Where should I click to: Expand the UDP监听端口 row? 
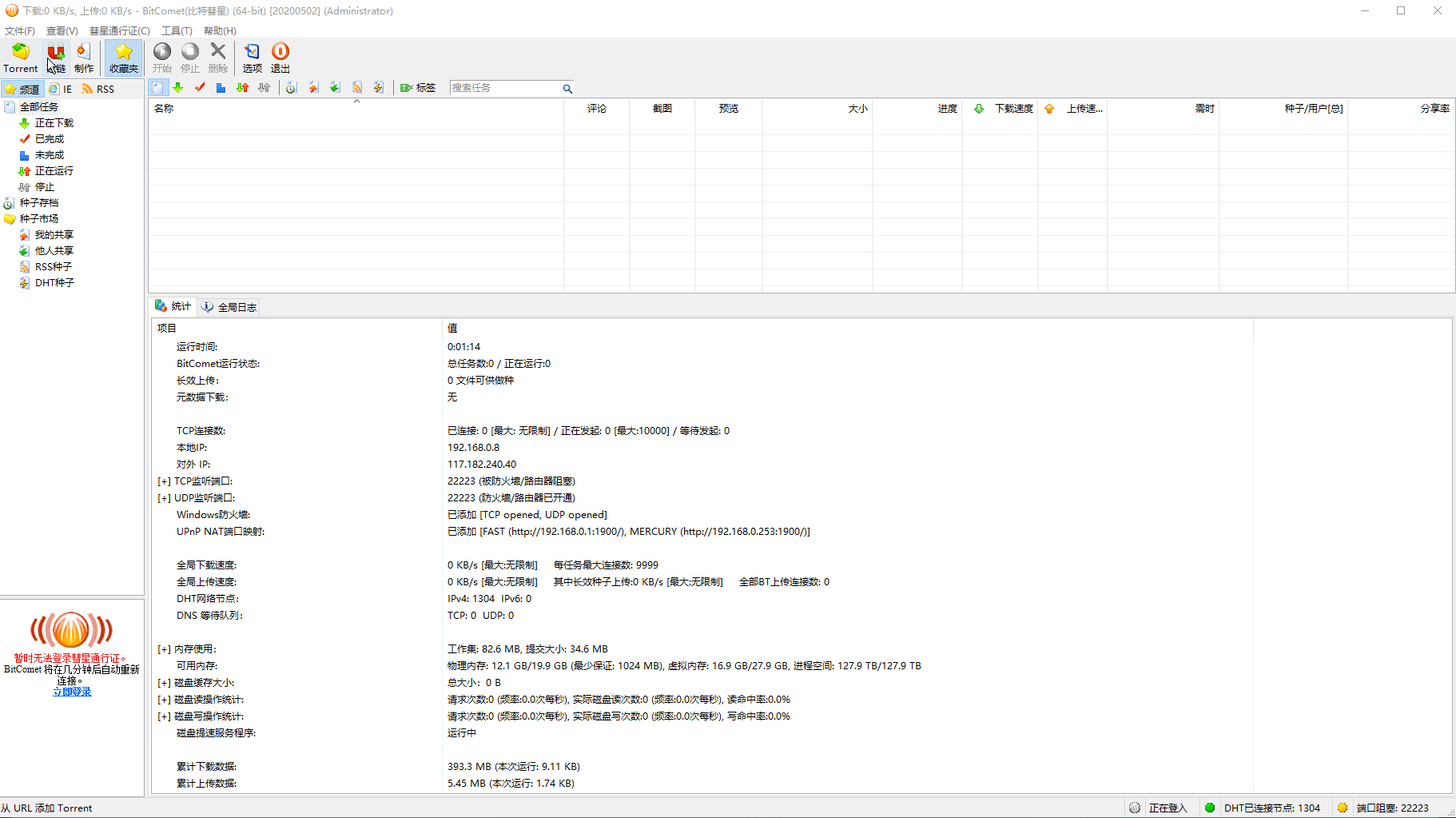(x=164, y=498)
